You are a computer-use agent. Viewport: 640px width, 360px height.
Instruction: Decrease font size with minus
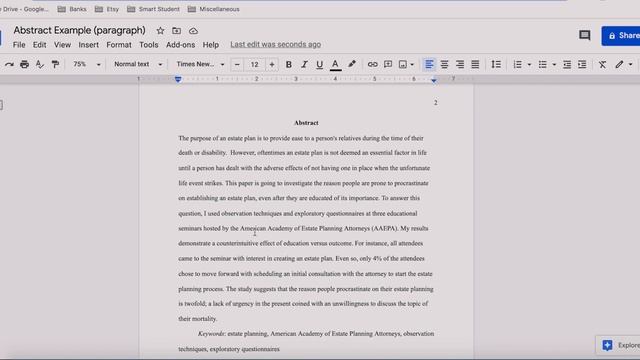click(x=237, y=64)
